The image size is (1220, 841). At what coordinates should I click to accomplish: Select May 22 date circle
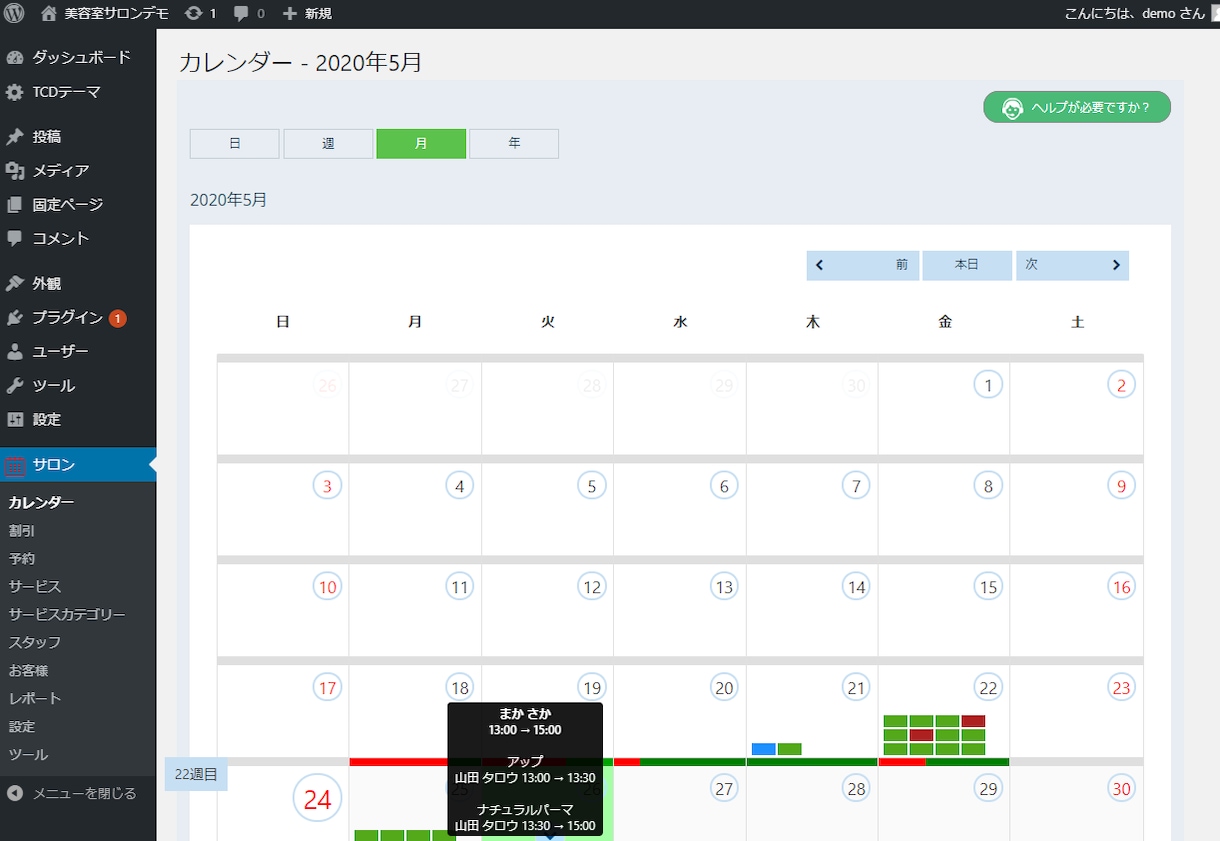coord(988,687)
